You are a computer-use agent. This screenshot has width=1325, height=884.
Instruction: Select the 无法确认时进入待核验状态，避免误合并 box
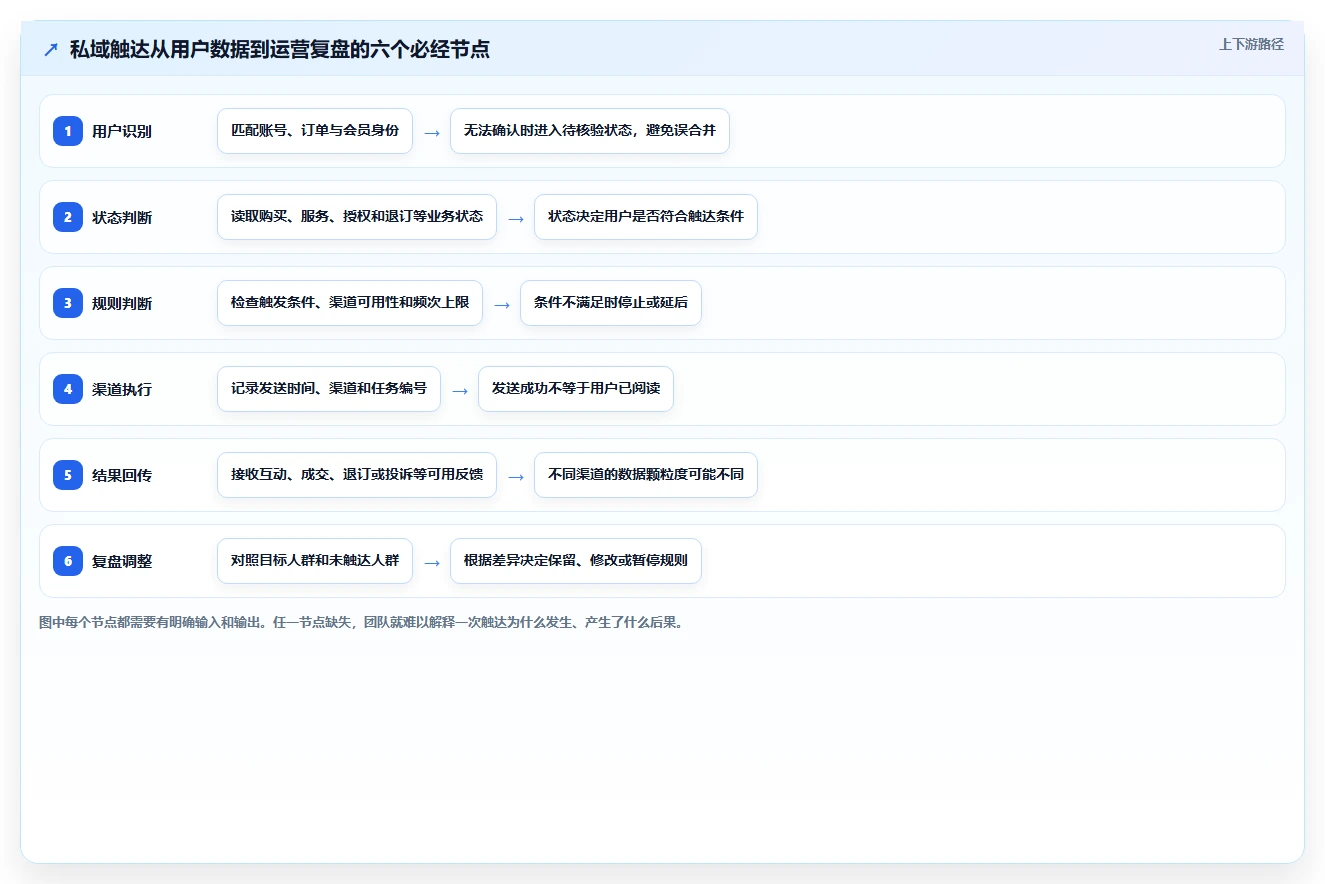tap(590, 131)
